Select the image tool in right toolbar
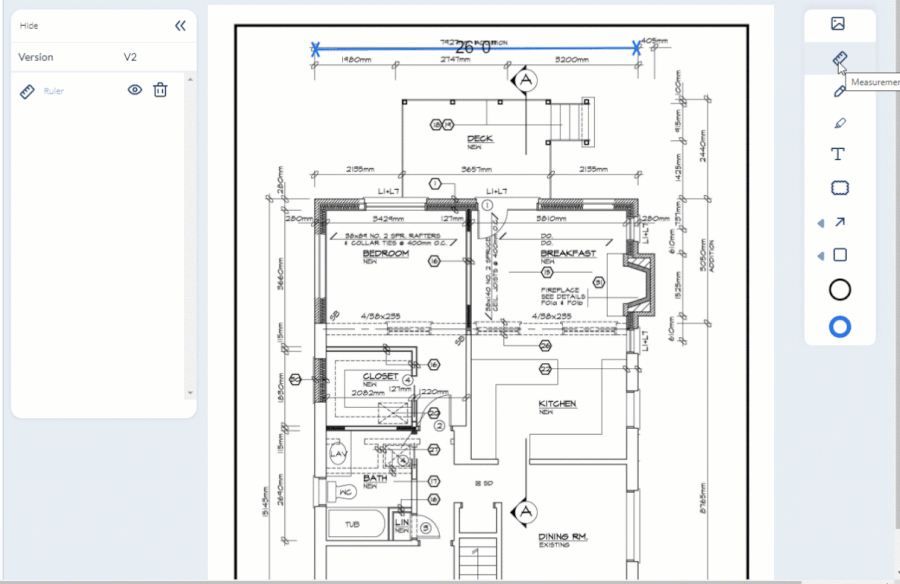The height and width of the screenshot is (584, 900). pyautogui.click(x=838, y=24)
